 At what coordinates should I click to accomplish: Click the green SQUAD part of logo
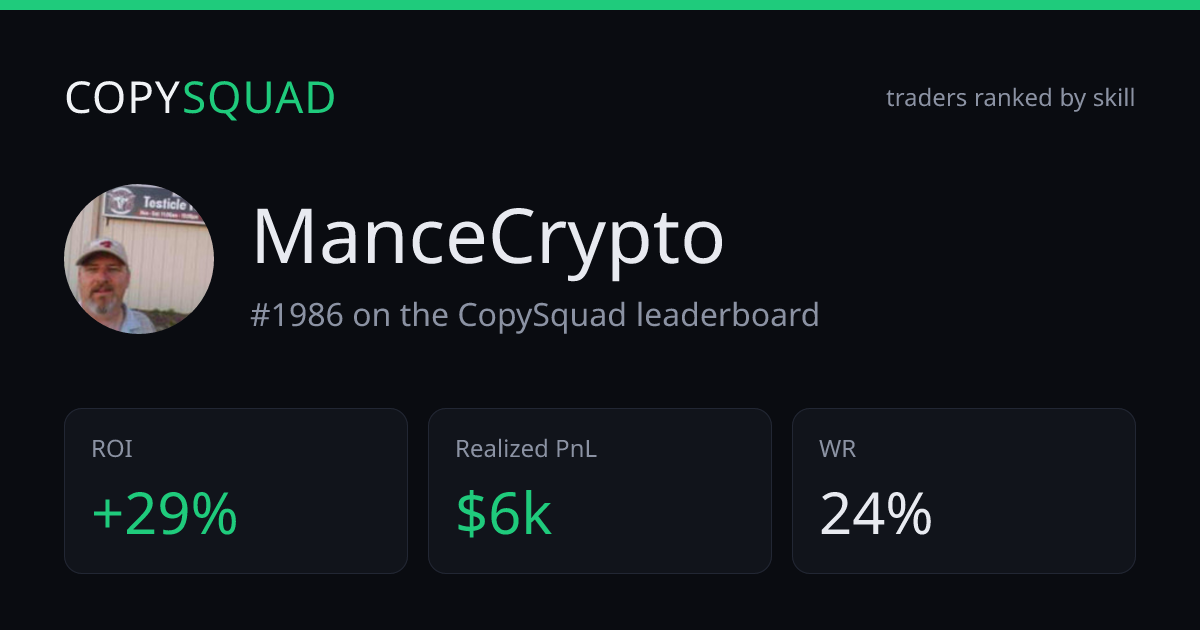tap(259, 98)
